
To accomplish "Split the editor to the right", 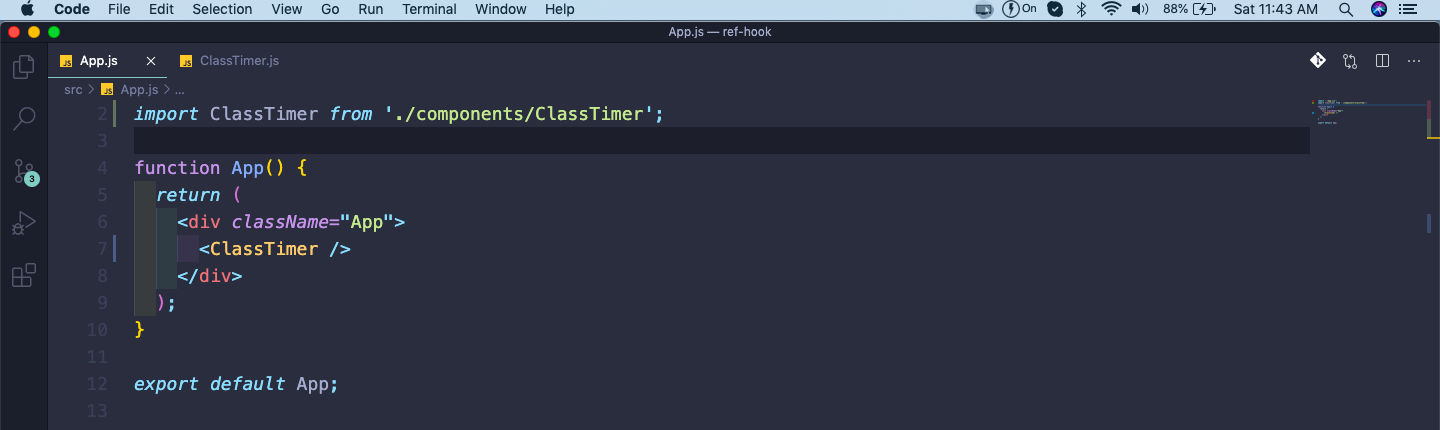I will (1382, 61).
